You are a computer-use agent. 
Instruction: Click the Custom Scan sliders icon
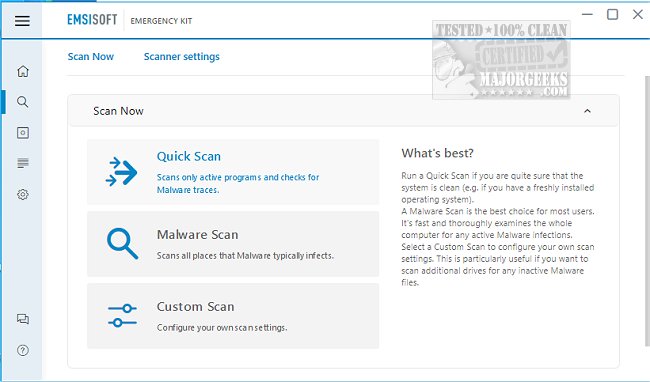pos(122,315)
